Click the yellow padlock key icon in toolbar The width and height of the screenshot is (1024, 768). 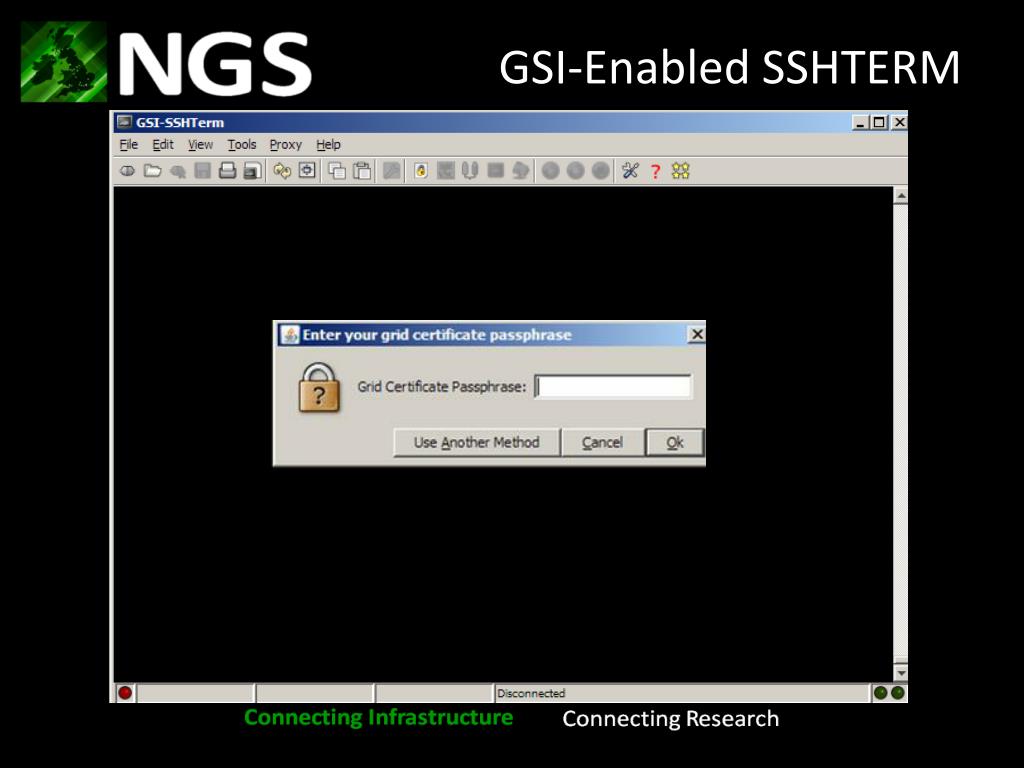(421, 171)
